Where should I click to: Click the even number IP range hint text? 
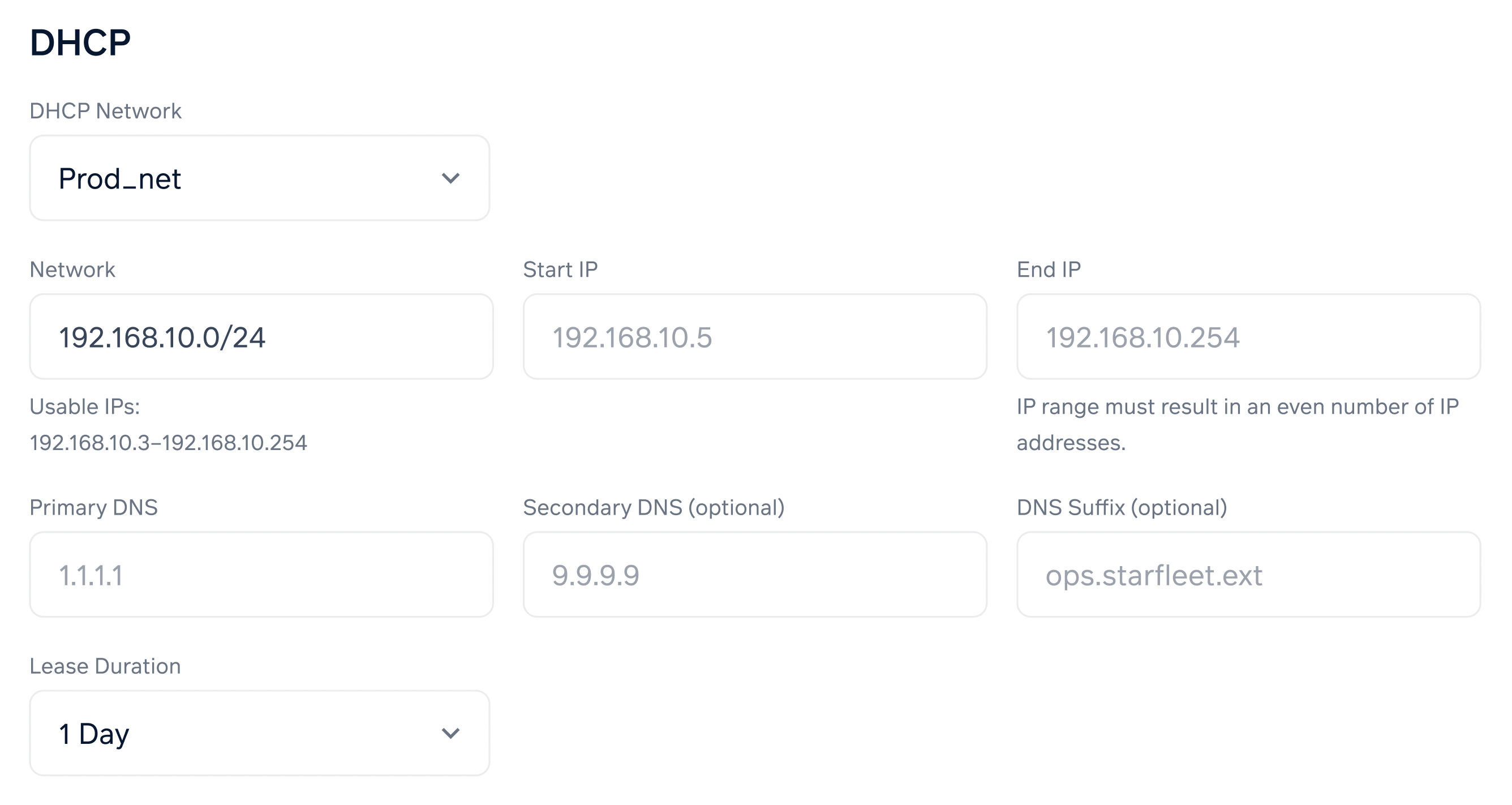click(x=1238, y=425)
